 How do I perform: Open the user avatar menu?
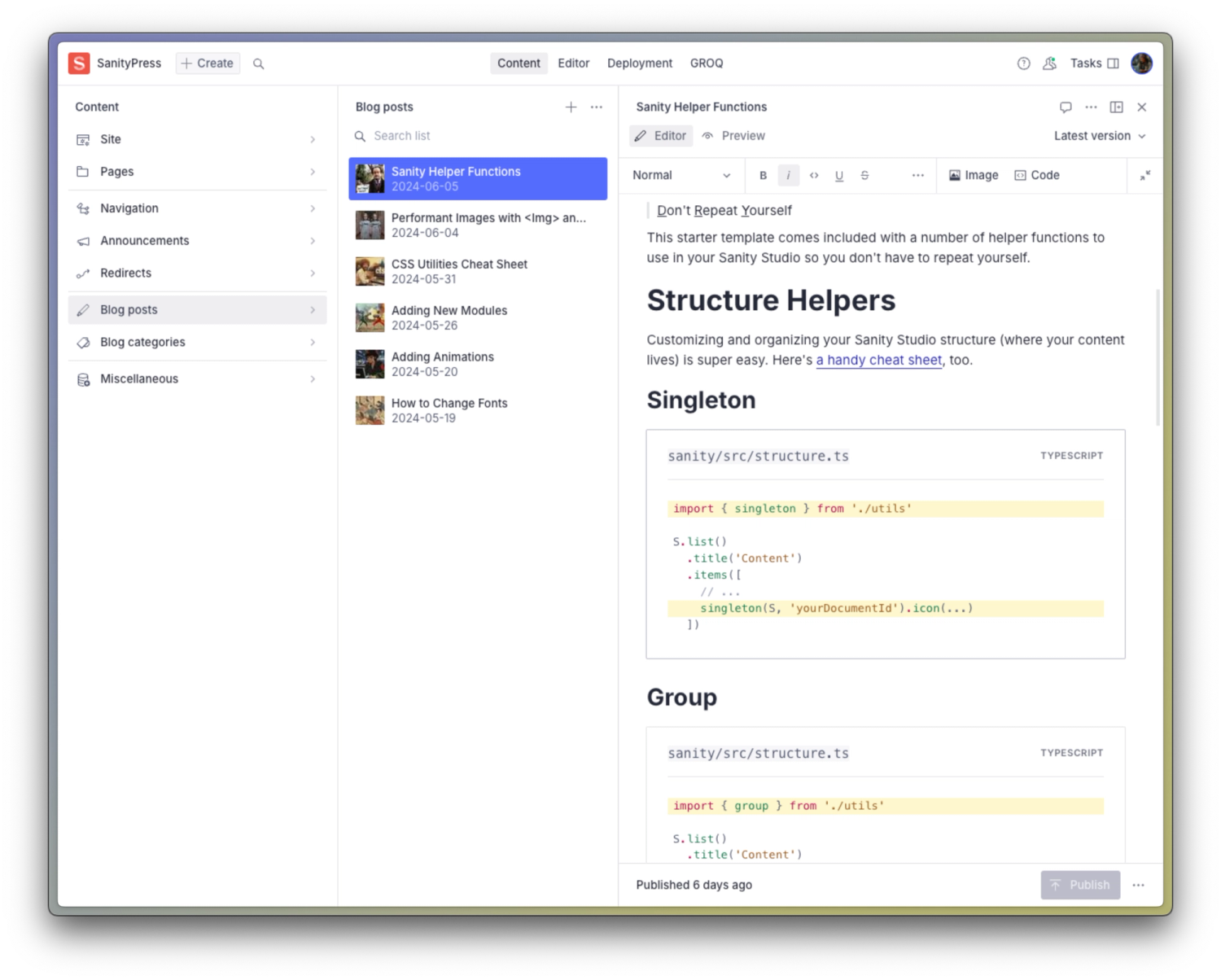(1142, 63)
